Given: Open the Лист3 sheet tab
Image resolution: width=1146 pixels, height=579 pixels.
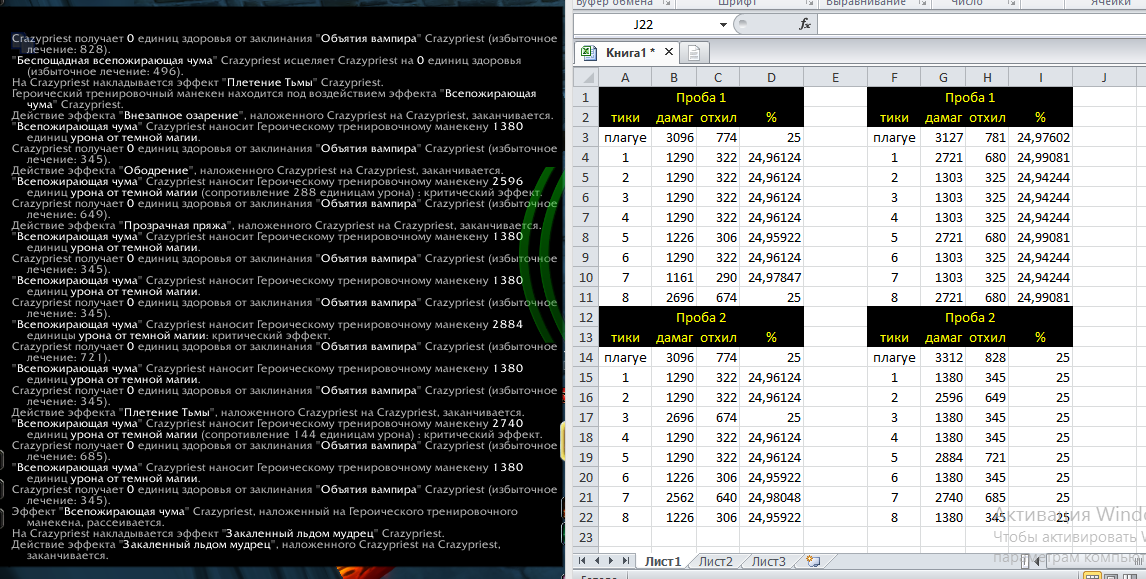Looking at the screenshot, I should pos(769,561).
